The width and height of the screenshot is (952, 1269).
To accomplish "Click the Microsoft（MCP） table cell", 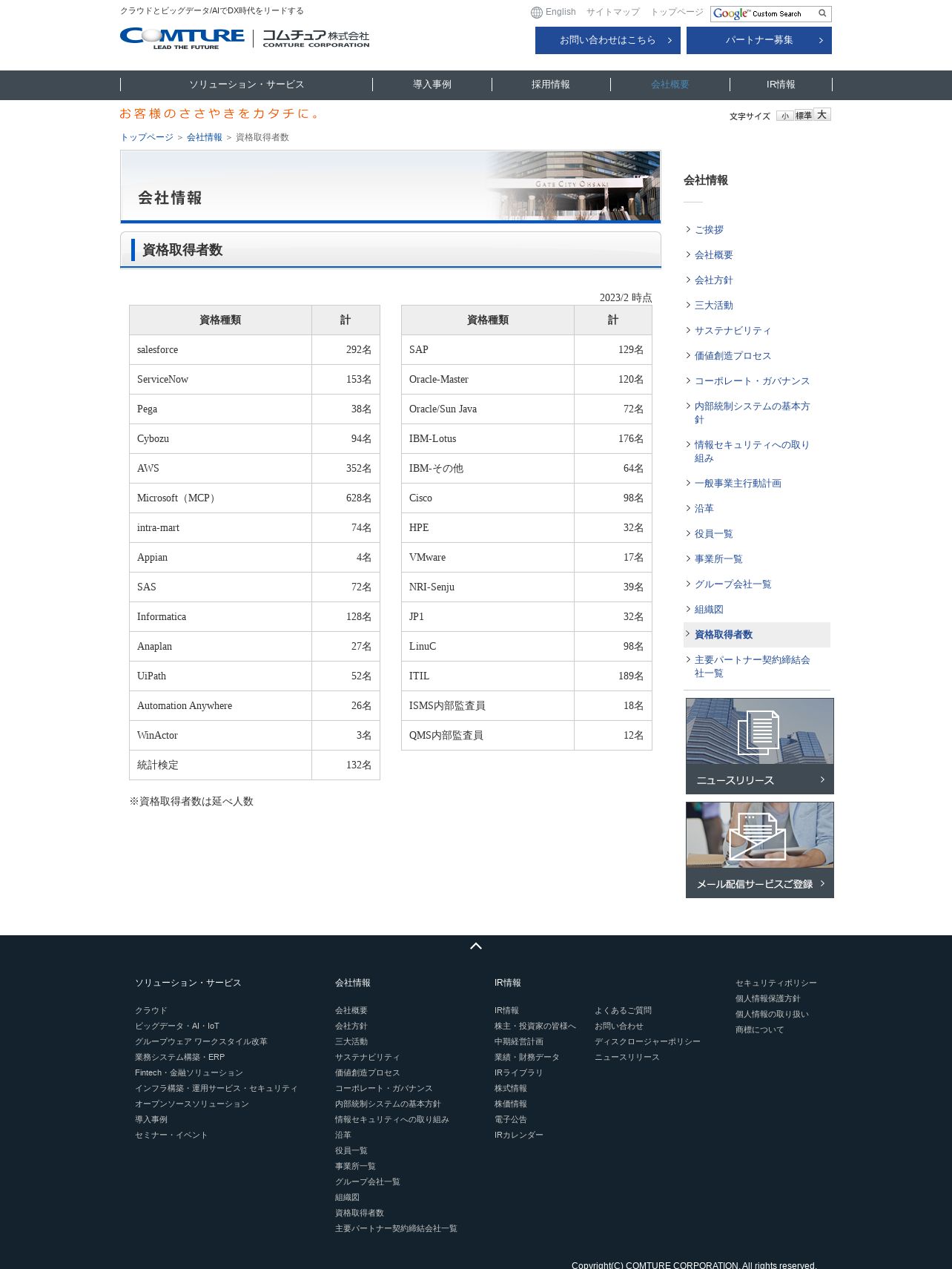I will (220, 498).
